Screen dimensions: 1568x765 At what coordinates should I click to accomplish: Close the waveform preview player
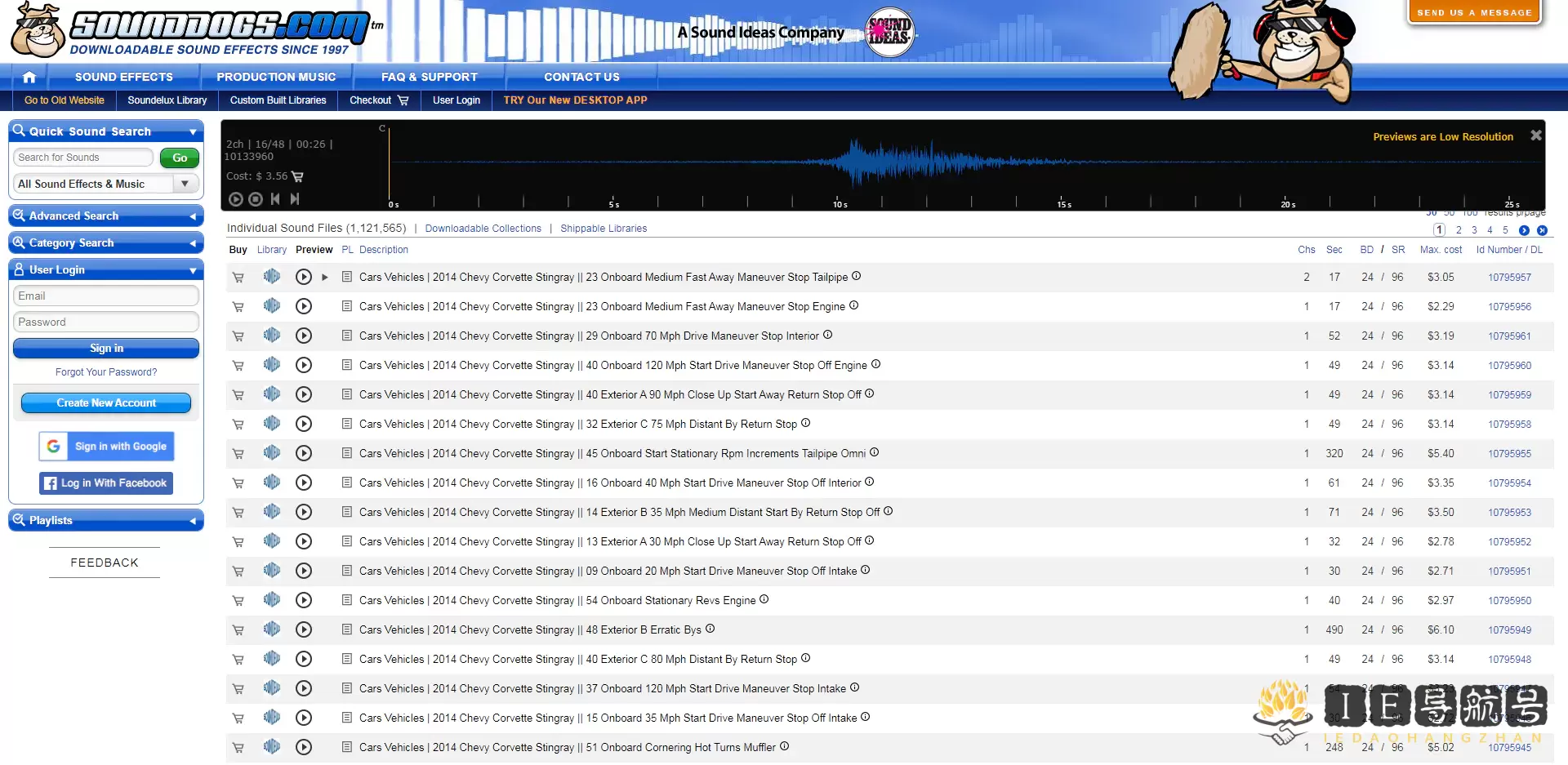click(x=1535, y=136)
